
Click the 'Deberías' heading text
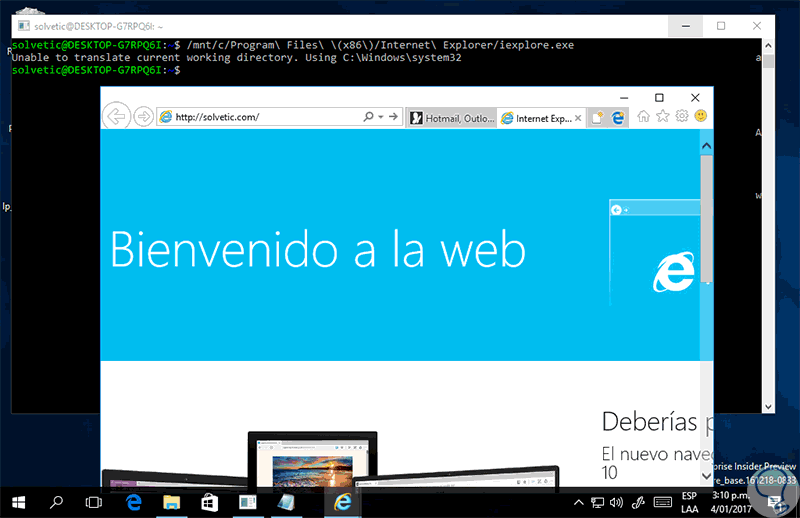pos(649,422)
